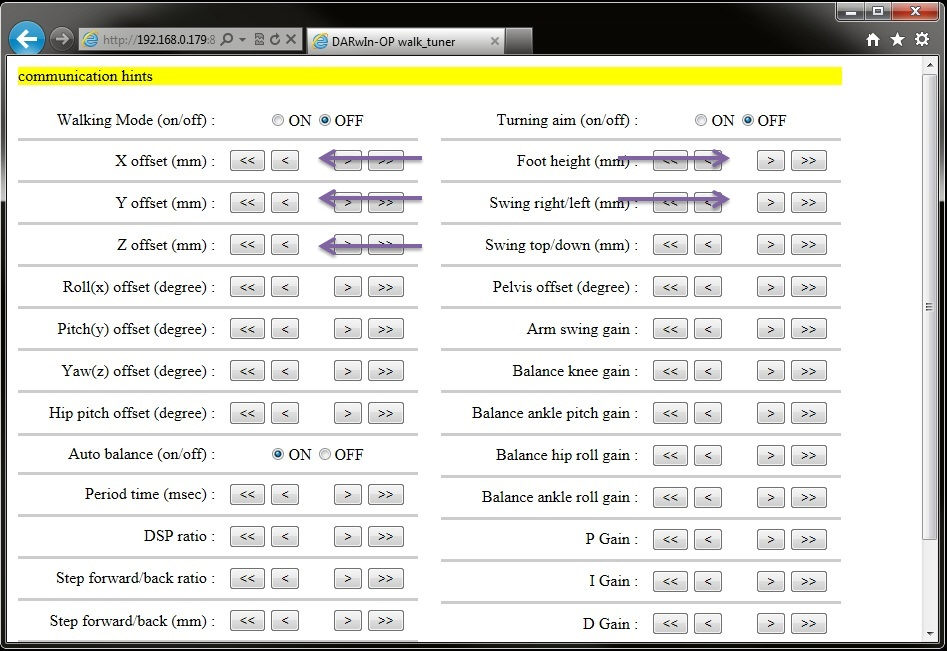Increase Hip pitch offset by large step (>>)

click(386, 413)
